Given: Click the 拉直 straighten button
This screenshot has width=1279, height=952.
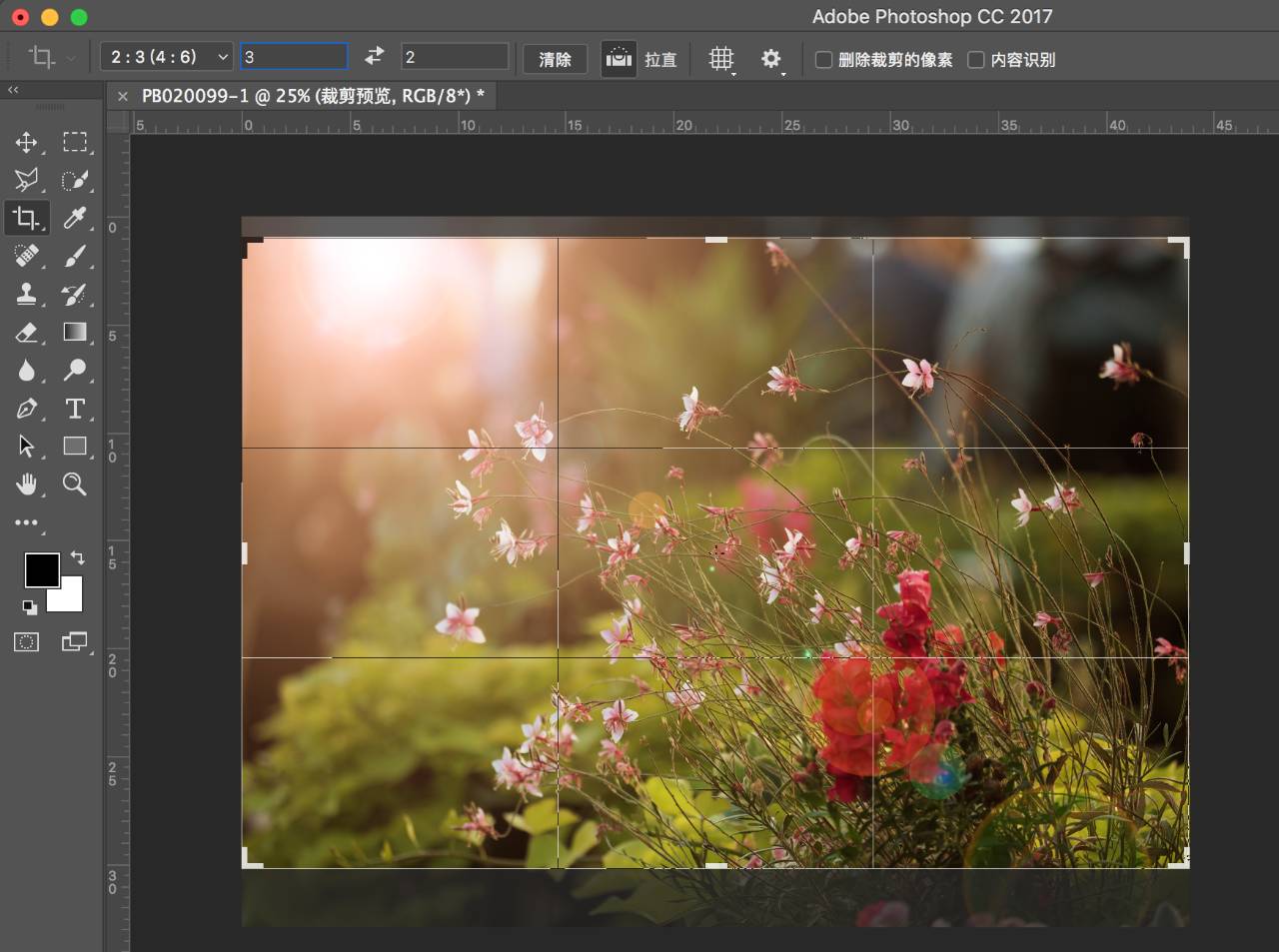Looking at the screenshot, I should click(620, 59).
